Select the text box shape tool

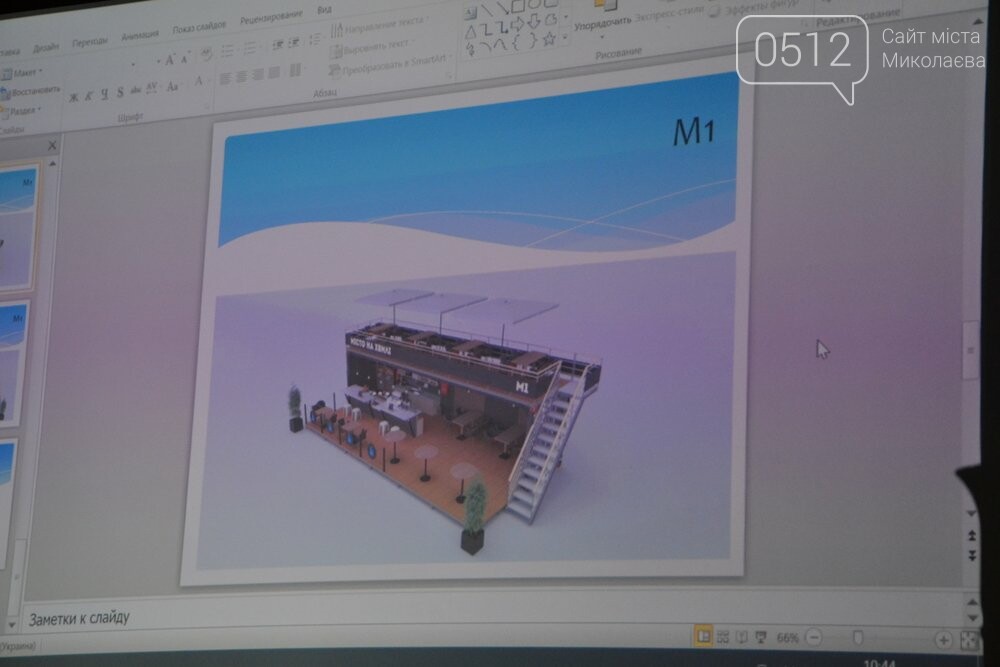(x=471, y=11)
